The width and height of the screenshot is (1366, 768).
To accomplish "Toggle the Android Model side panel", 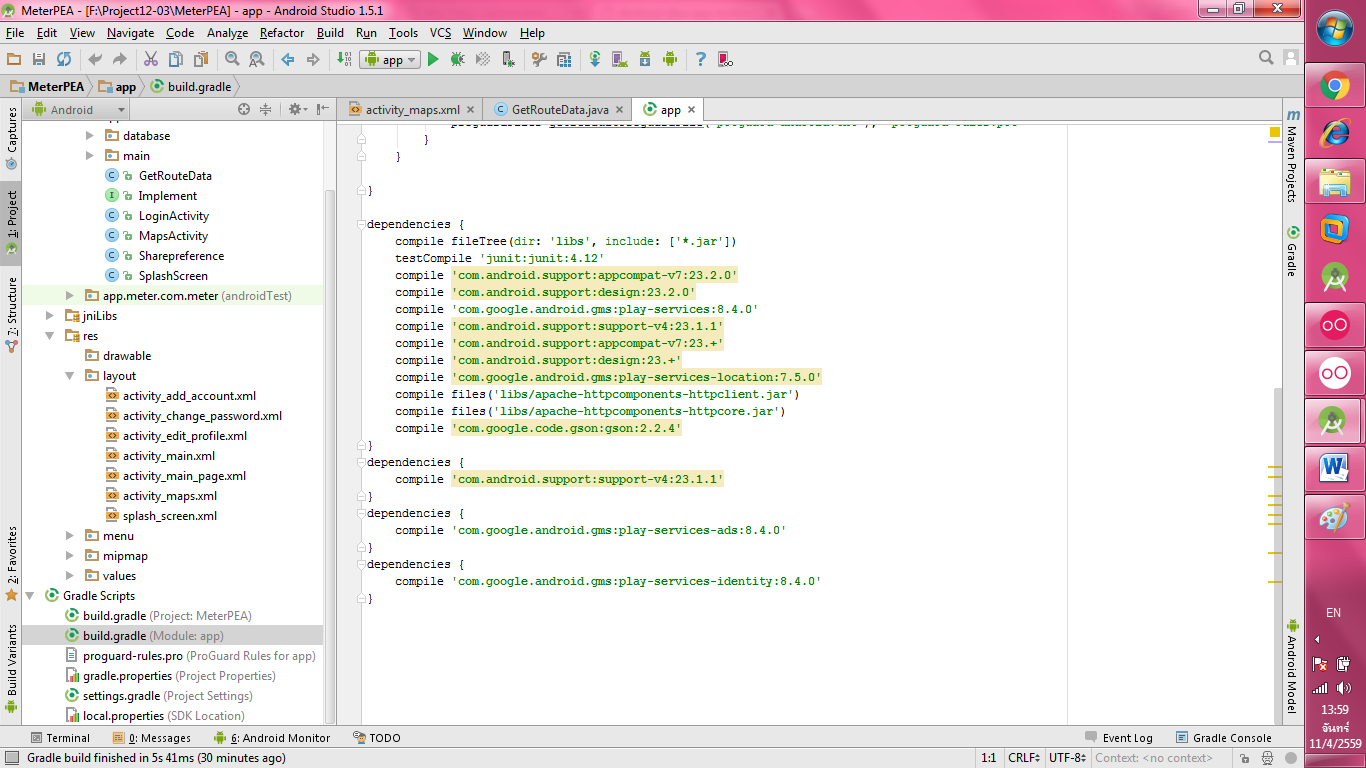I will tap(1292, 664).
